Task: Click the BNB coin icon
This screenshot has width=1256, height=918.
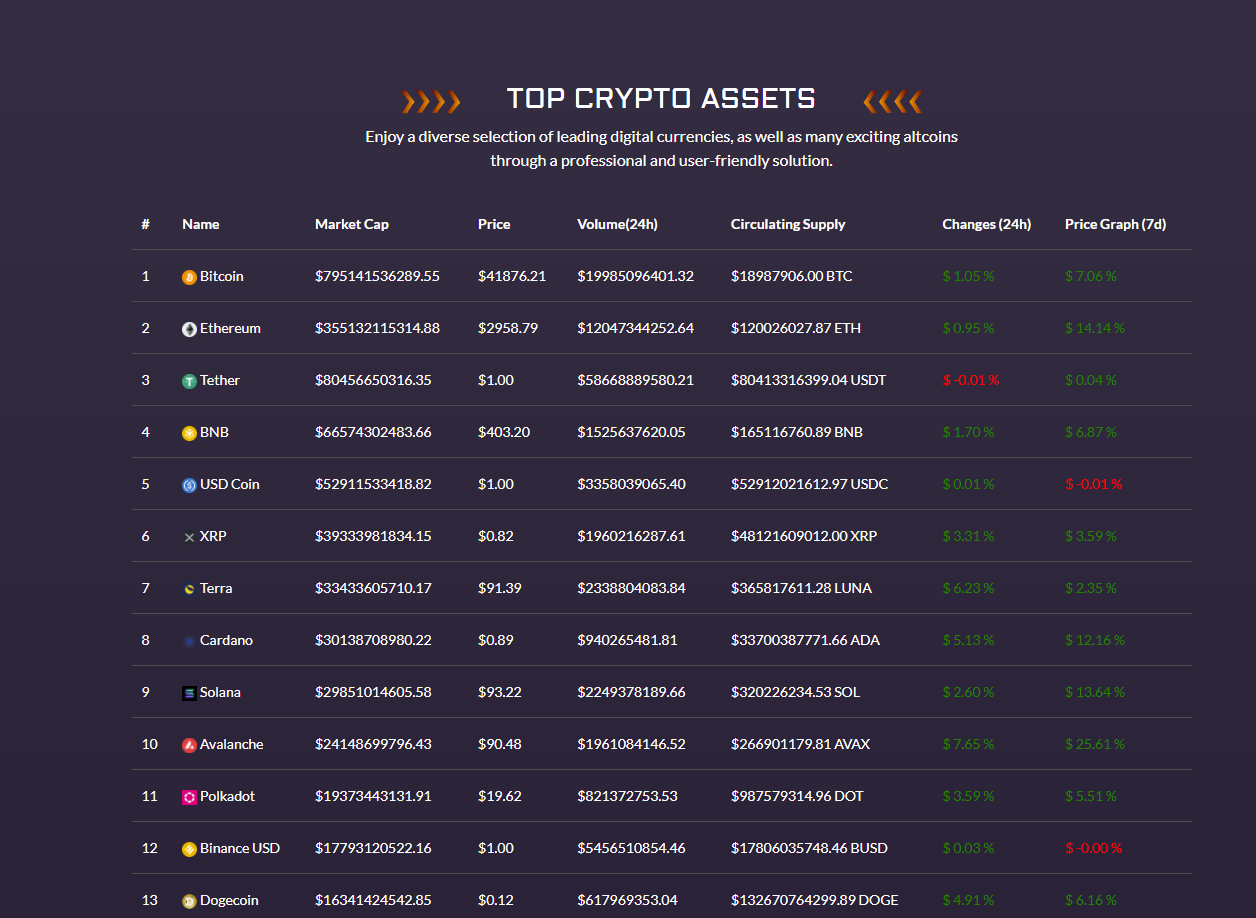Action: pos(189,433)
